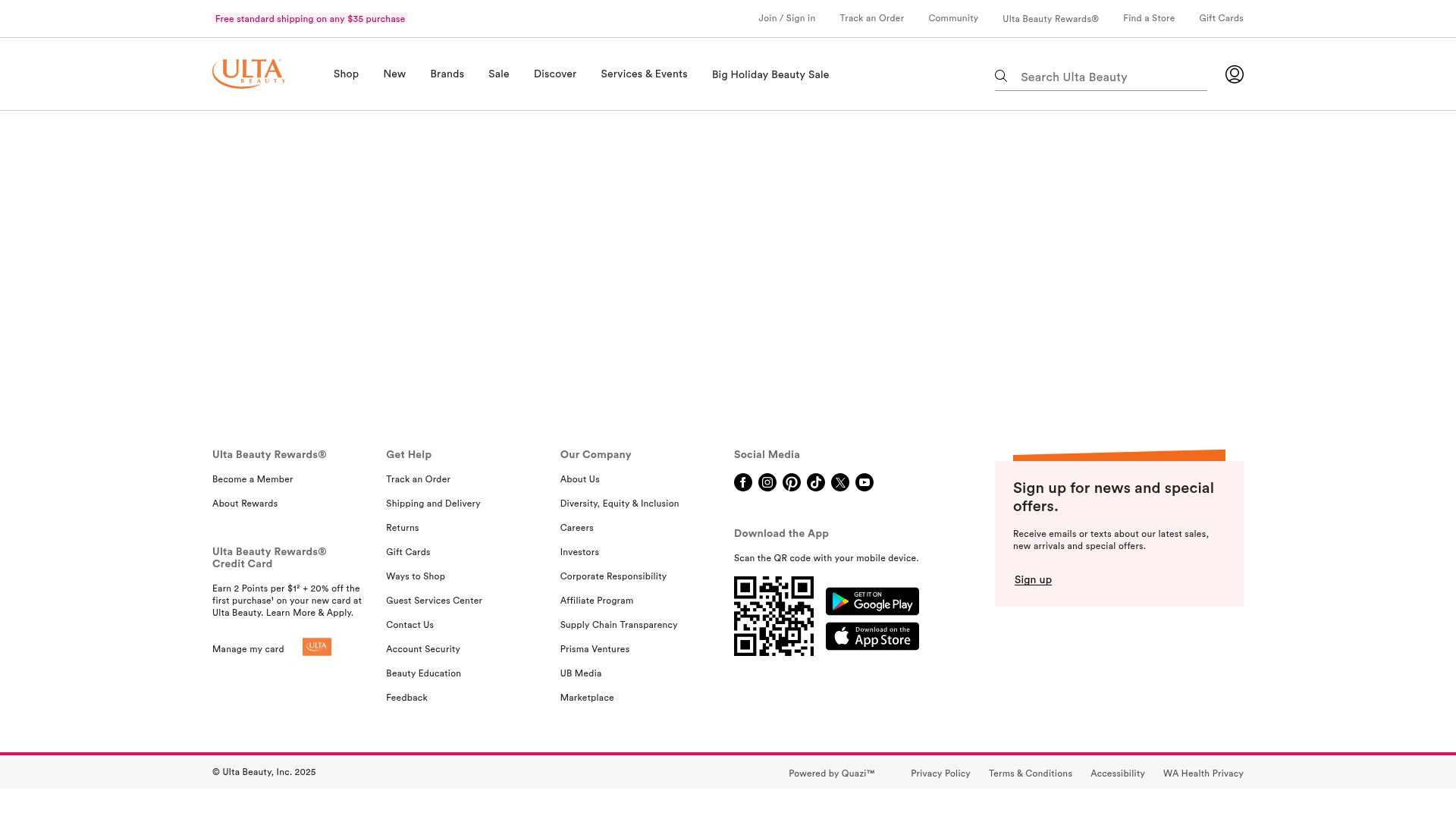This screenshot has width=1456, height=819.
Task: Open the Marketplace link
Action: pos(587,698)
